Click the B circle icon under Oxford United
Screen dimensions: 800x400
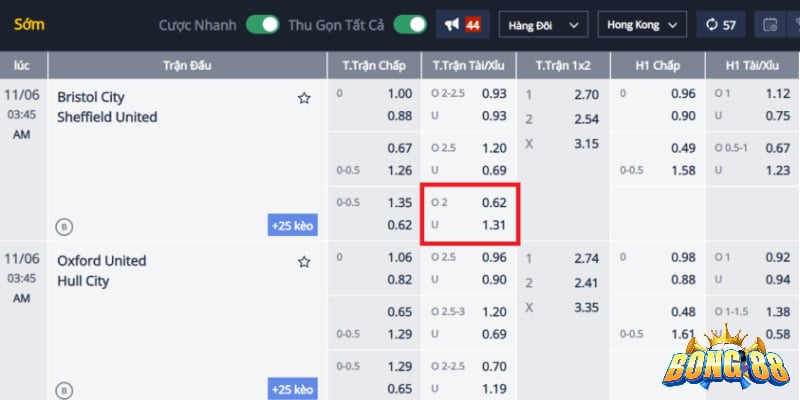64,391
